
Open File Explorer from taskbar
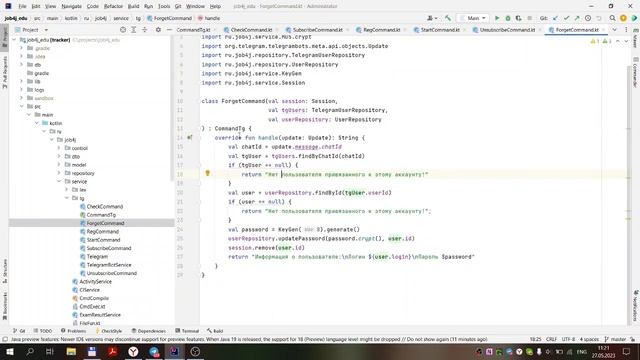pyautogui.click(x=71, y=351)
